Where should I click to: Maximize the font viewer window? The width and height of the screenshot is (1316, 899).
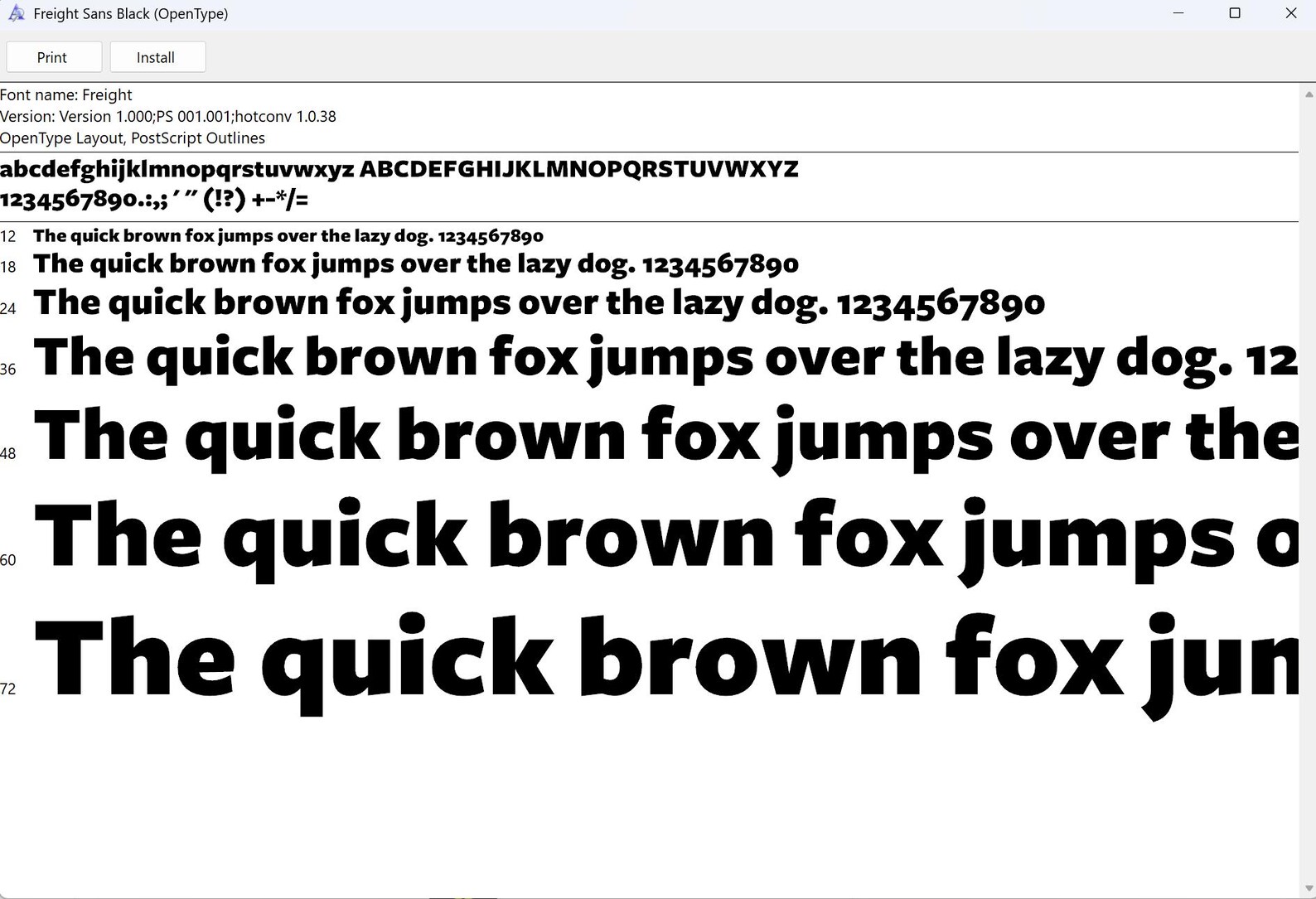[x=1235, y=13]
